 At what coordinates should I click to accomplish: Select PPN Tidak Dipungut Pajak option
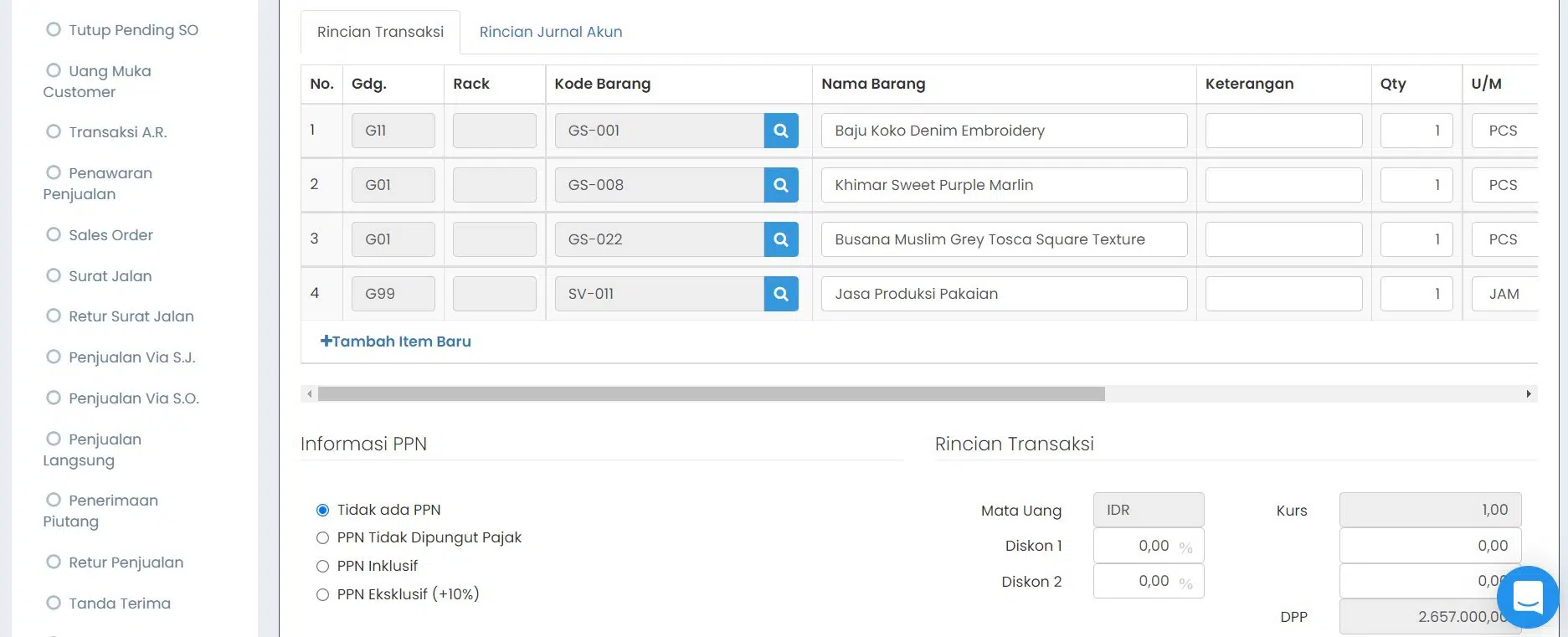point(322,537)
